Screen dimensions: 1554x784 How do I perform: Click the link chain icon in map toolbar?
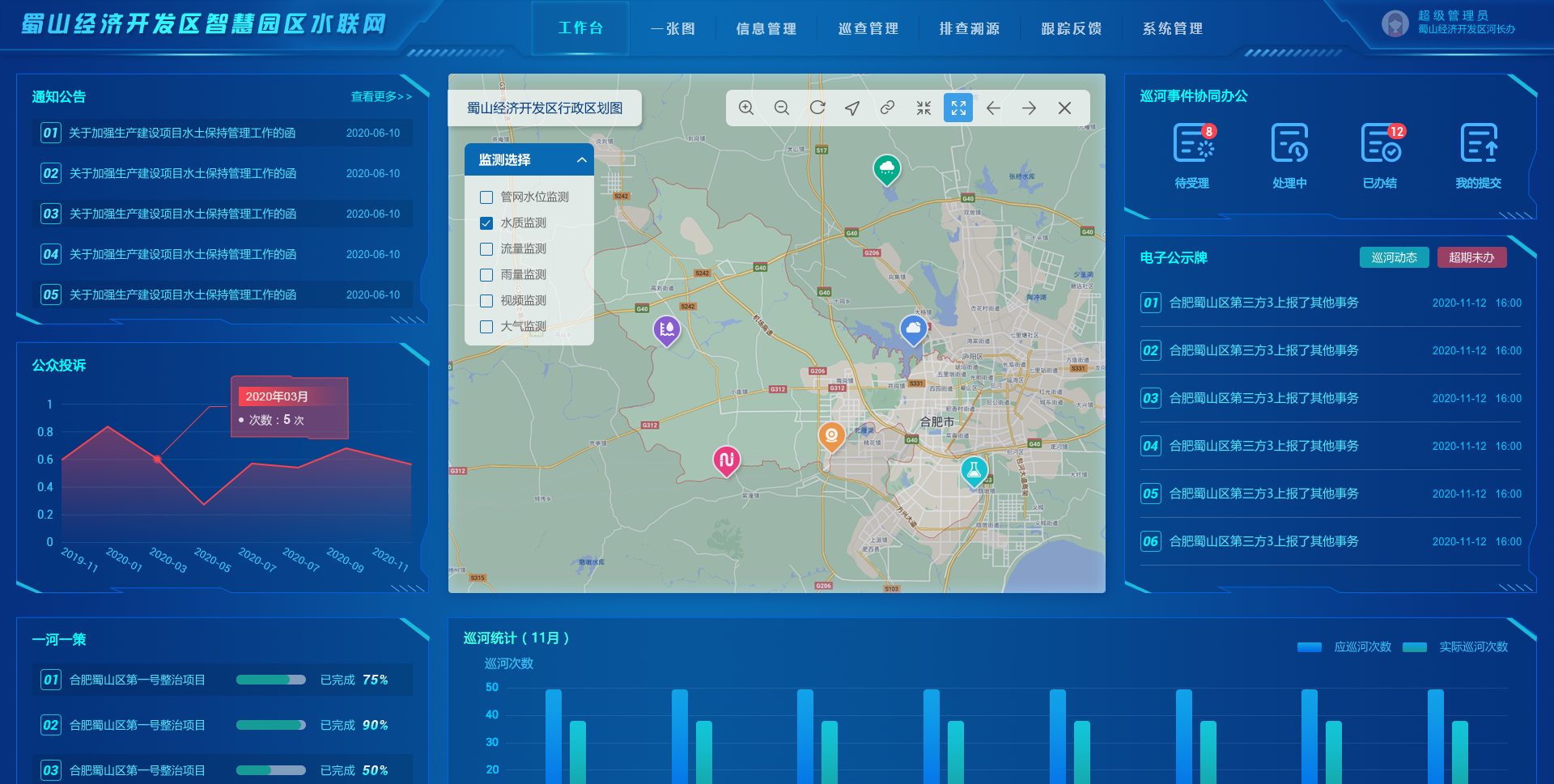tap(888, 108)
